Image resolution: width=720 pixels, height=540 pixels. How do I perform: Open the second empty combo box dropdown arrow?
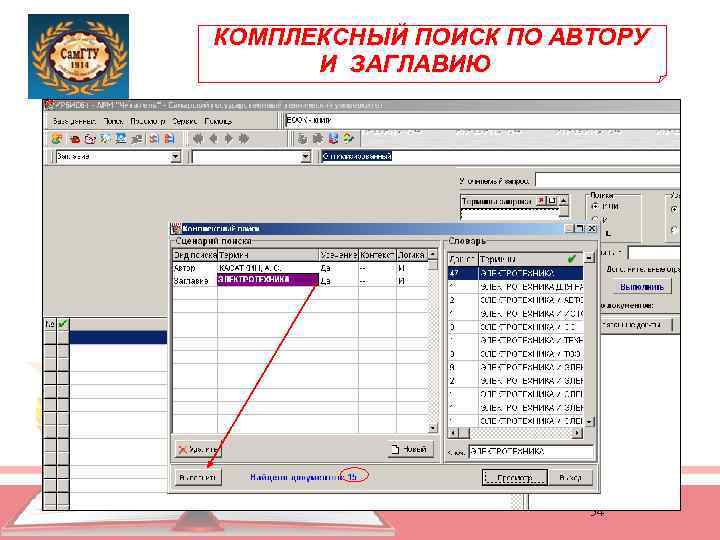pyautogui.click(x=306, y=157)
